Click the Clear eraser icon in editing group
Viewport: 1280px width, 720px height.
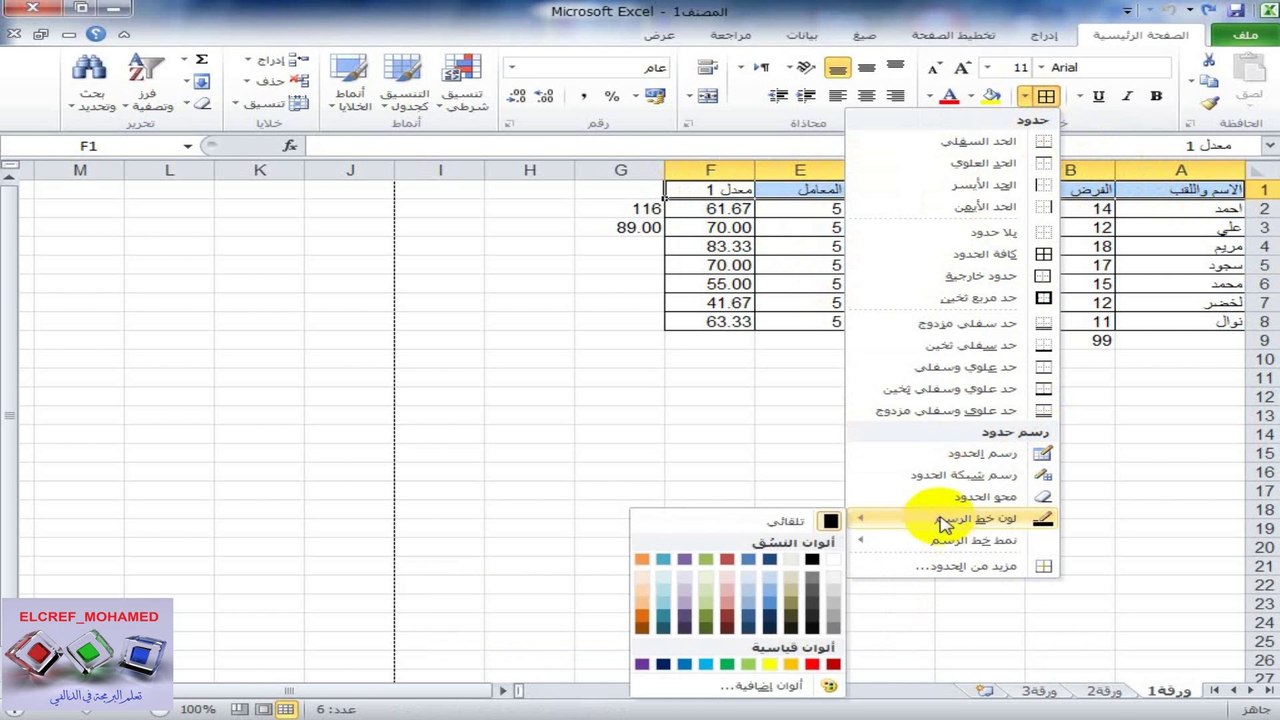201,103
